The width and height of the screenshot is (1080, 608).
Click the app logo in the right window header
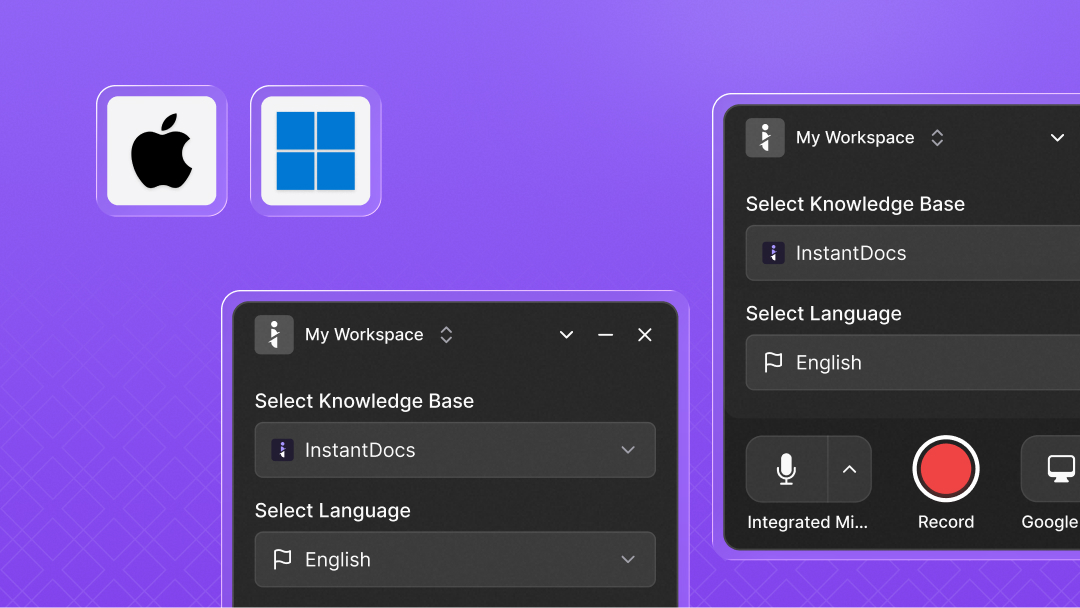(765, 138)
